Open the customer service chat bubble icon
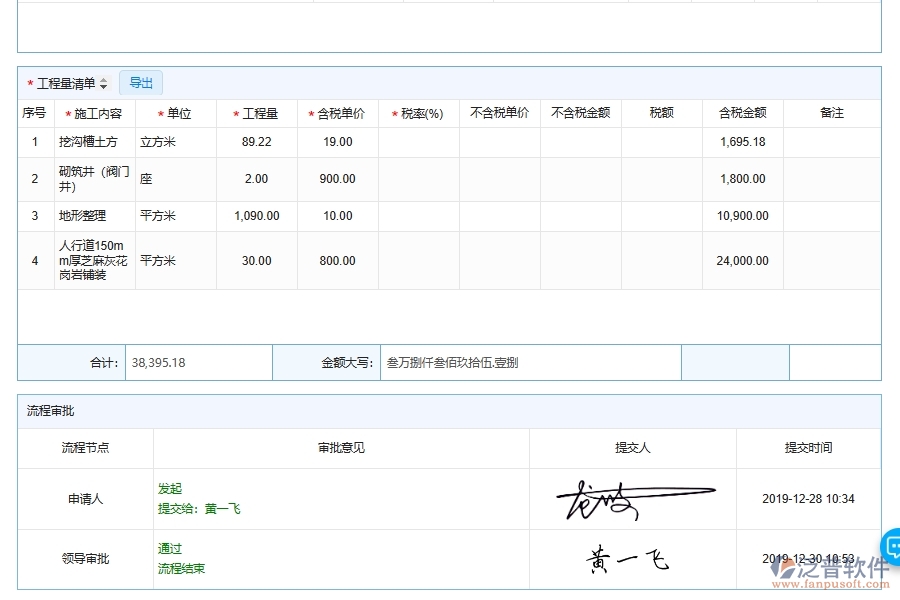The height and width of the screenshot is (600, 900). click(890, 545)
